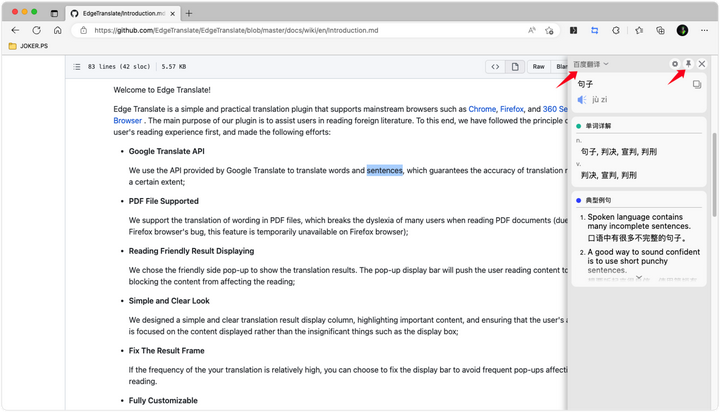Expand the example sentences section
Viewport: 720px width, 412px height.
click(x=639, y=277)
